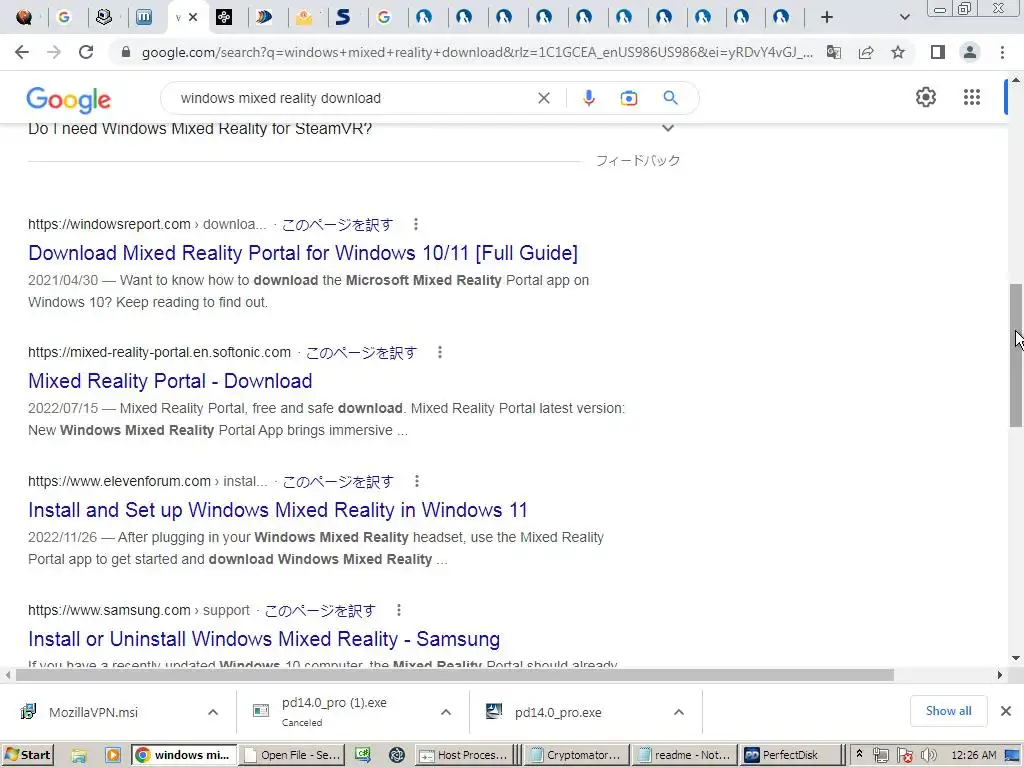Switch to the black dice-icon tab

(x=224, y=17)
